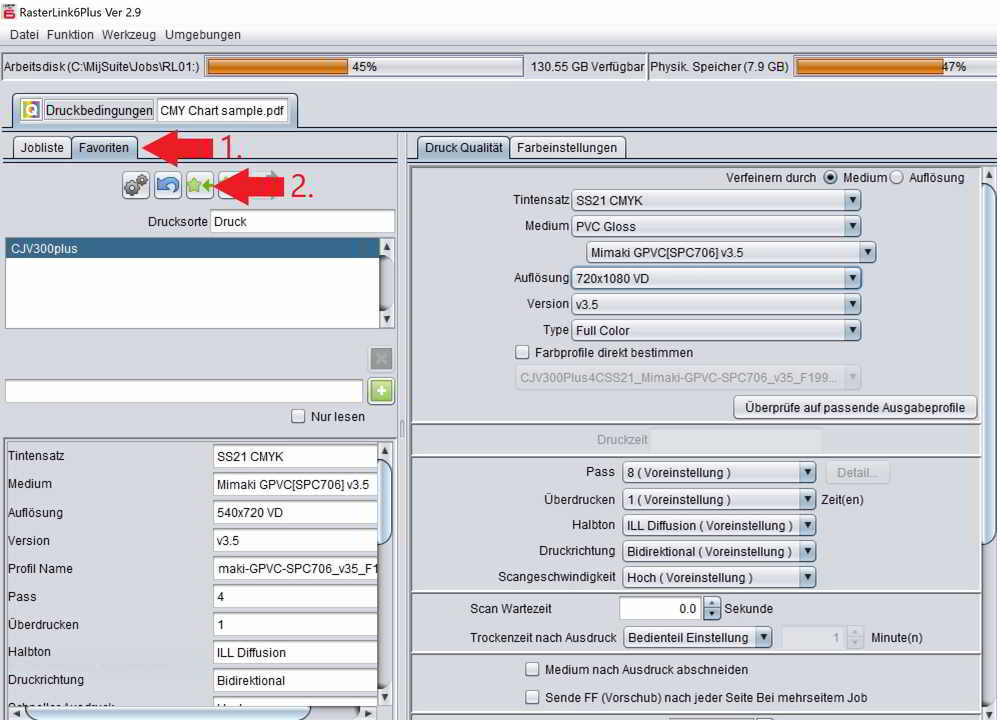Click the green plus add button
Screen dimensions: 997x720
point(381,391)
